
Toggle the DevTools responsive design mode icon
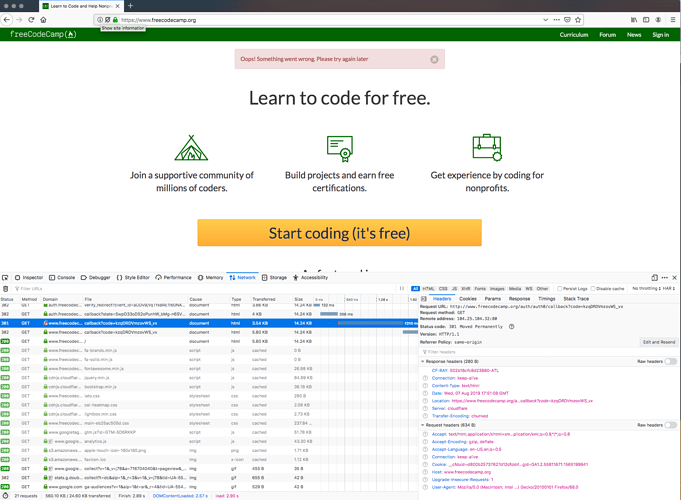(655, 278)
